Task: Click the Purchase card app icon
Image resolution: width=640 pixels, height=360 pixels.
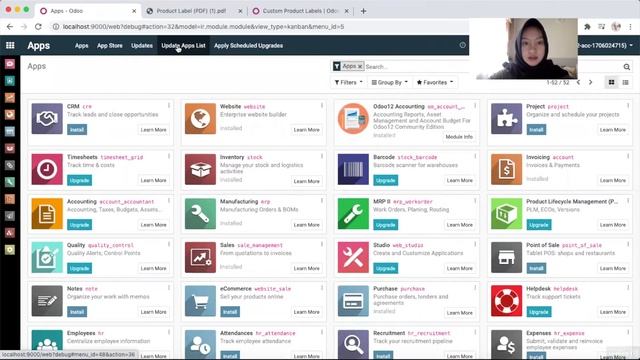Action: (353, 301)
